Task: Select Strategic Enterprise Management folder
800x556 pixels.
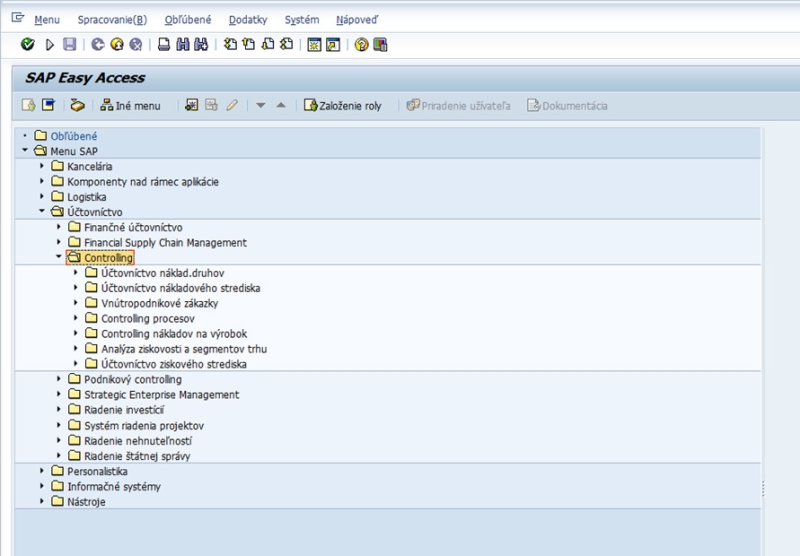Action: point(154,395)
